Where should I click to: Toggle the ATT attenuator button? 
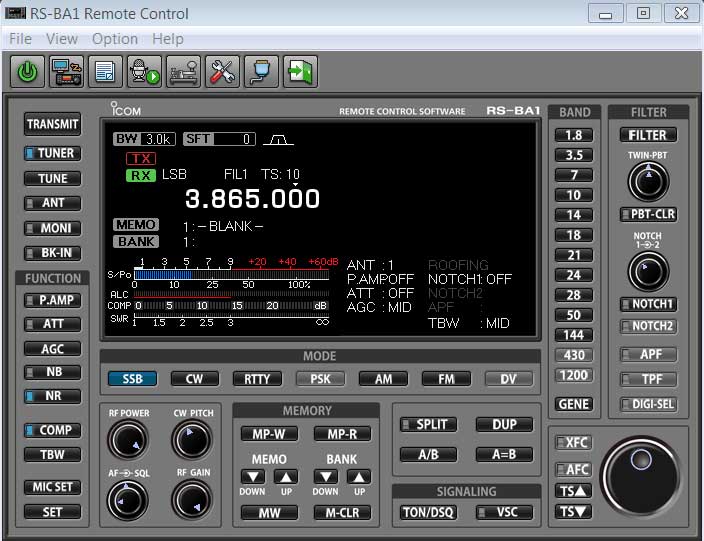(x=53, y=324)
